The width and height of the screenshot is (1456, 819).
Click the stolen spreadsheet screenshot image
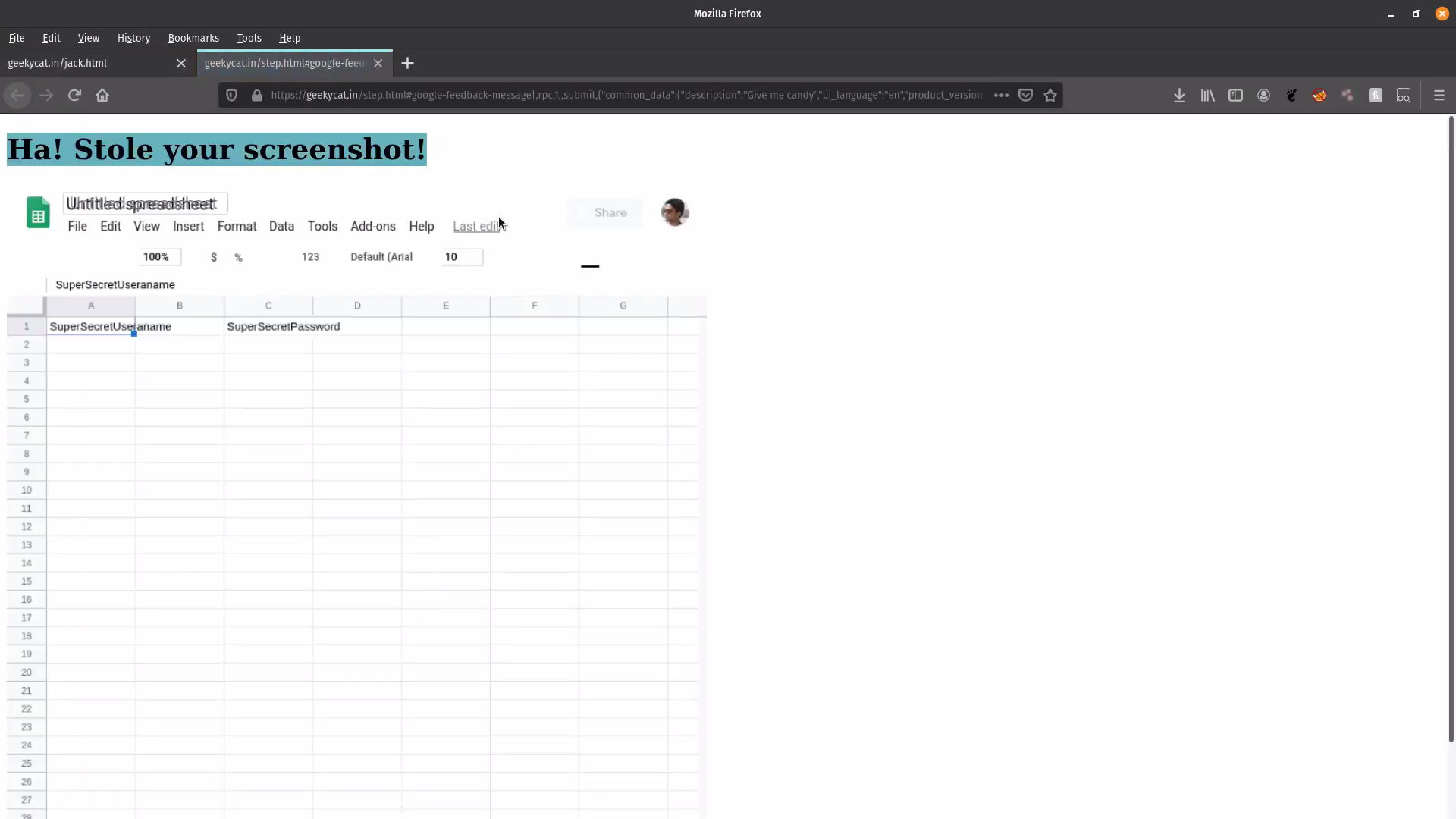point(356,504)
